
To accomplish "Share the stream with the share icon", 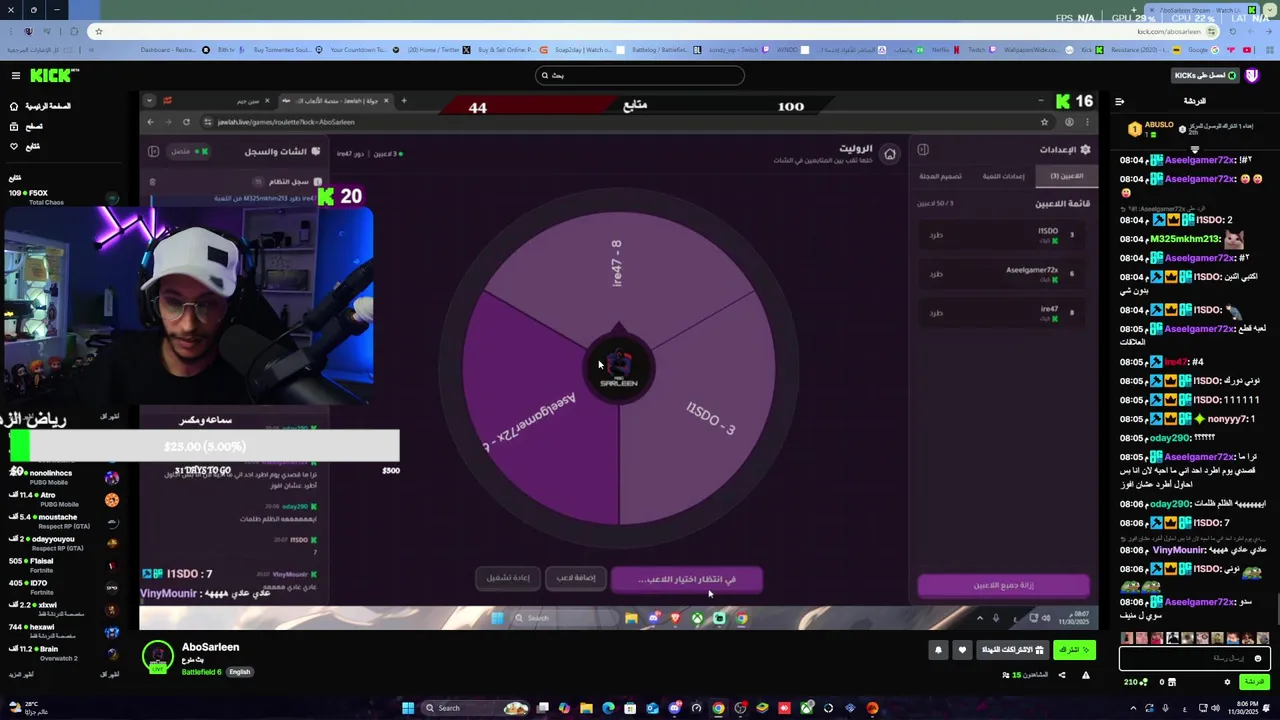I will click(1062, 675).
